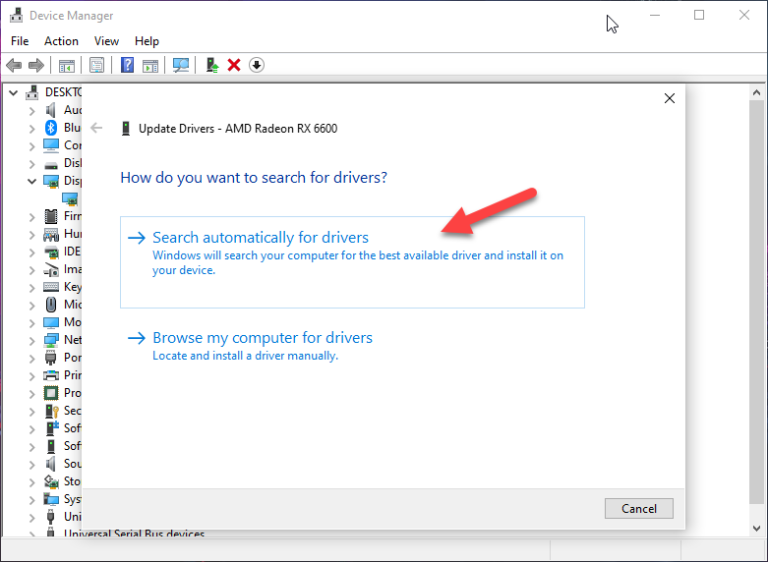
Task: Click the security key icon beside Sec row
Action: [x=51, y=411]
